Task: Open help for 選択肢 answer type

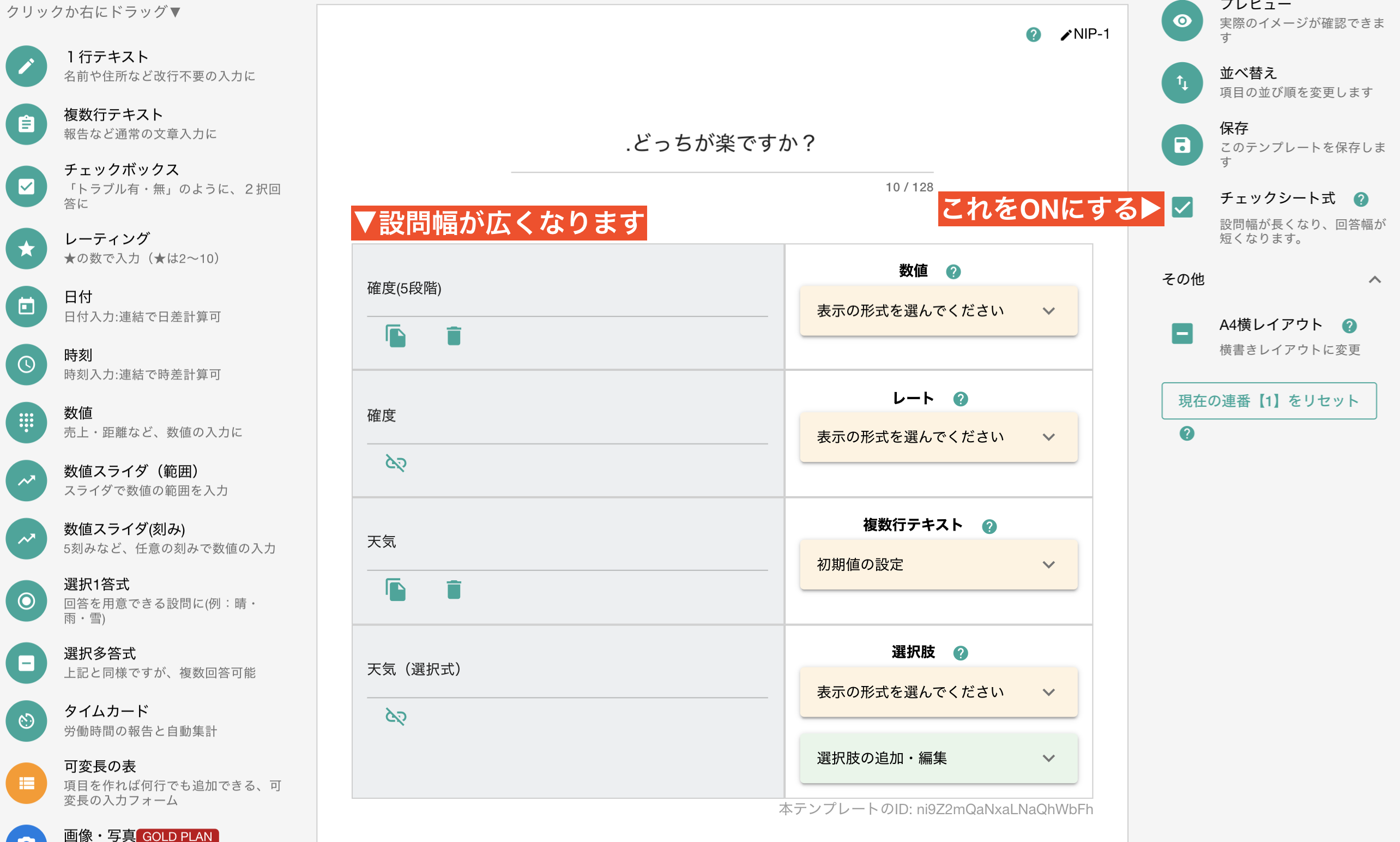Action: tap(960, 653)
